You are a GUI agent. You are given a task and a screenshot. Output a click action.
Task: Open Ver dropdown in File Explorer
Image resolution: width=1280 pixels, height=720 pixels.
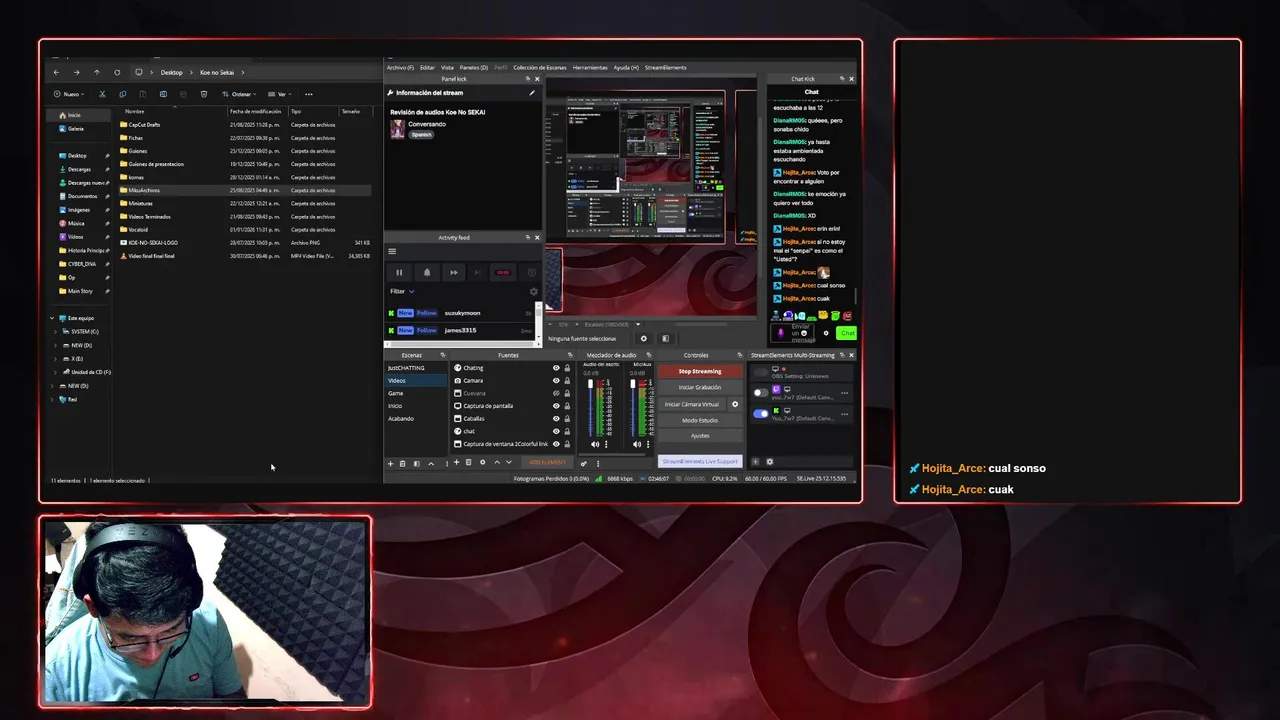click(279, 94)
